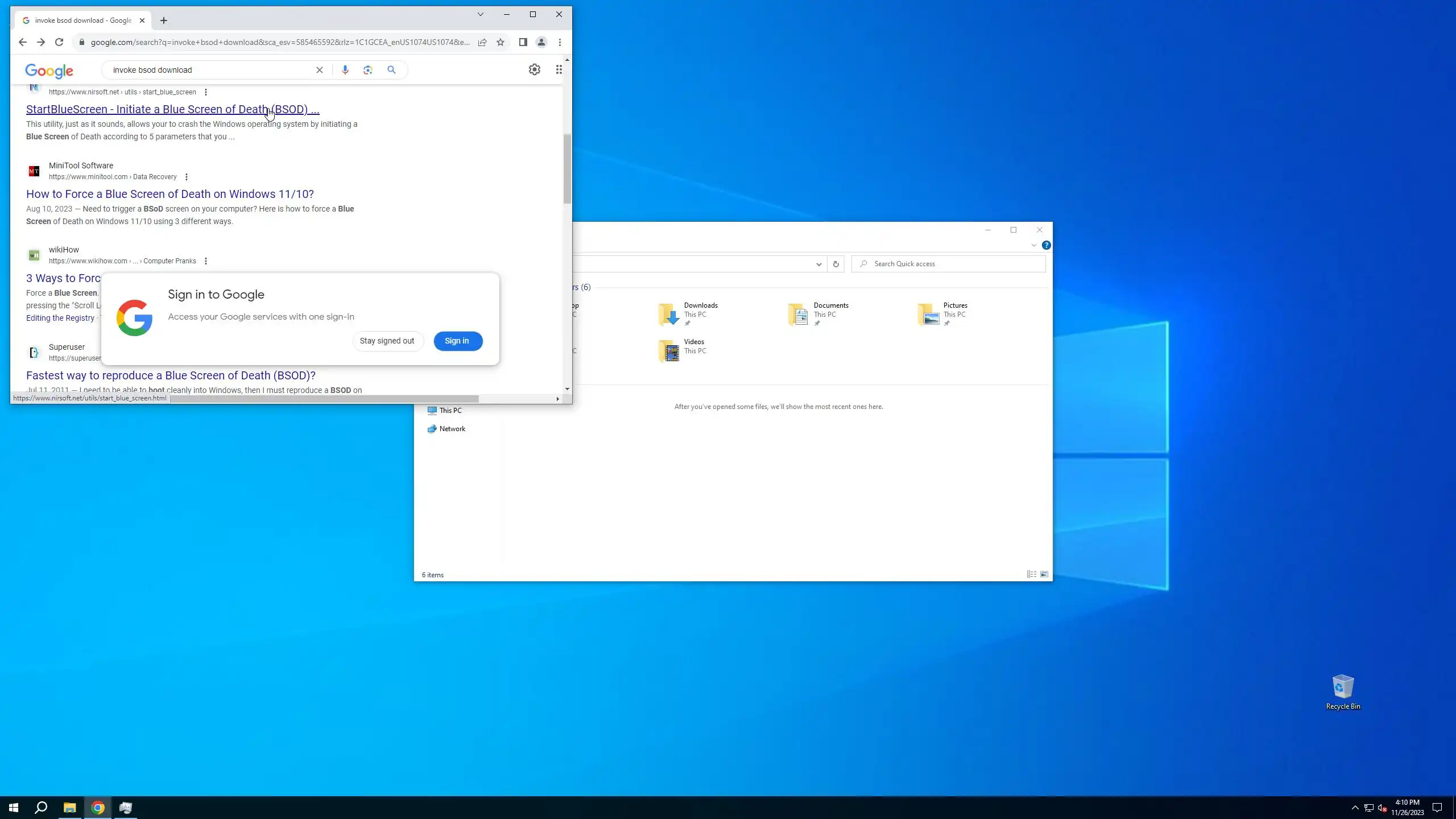Image resolution: width=1456 pixels, height=819 pixels.
Task: Open Google Lens image search
Action: coord(368,70)
